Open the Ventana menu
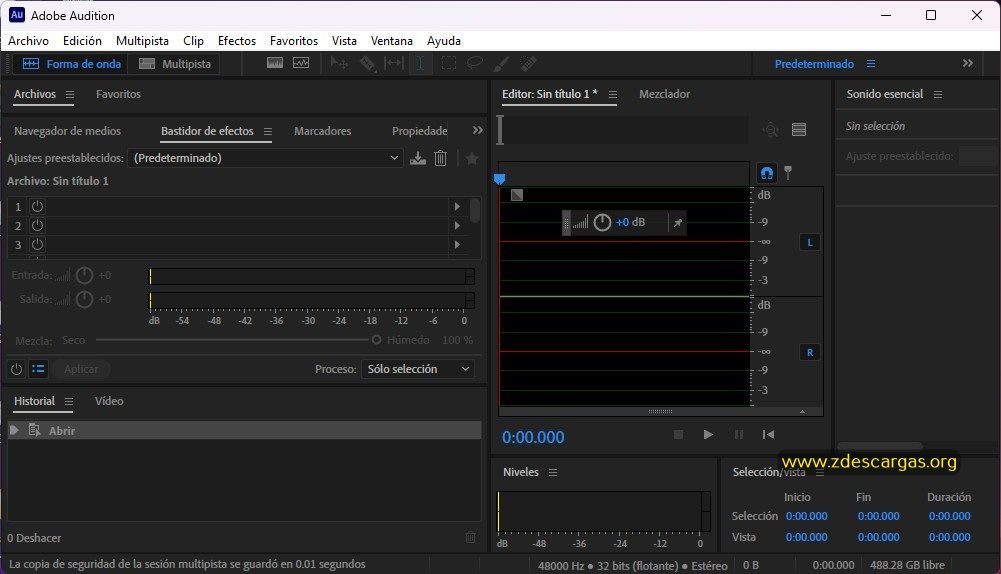This screenshot has height=574, width=1001. (x=392, y=41)
